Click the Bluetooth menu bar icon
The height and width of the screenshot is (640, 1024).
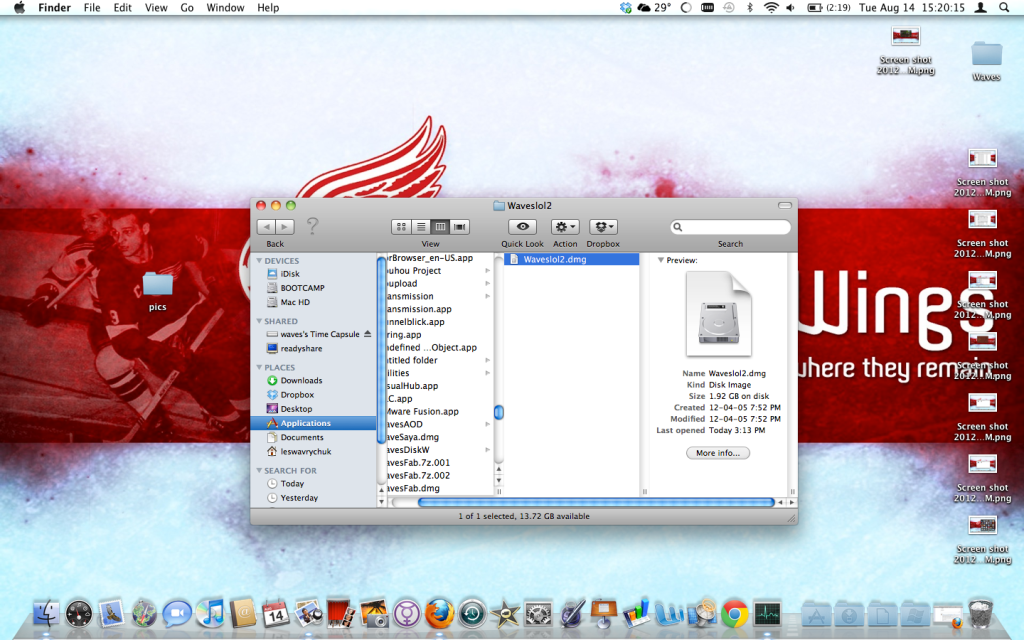tap(750, 8)
